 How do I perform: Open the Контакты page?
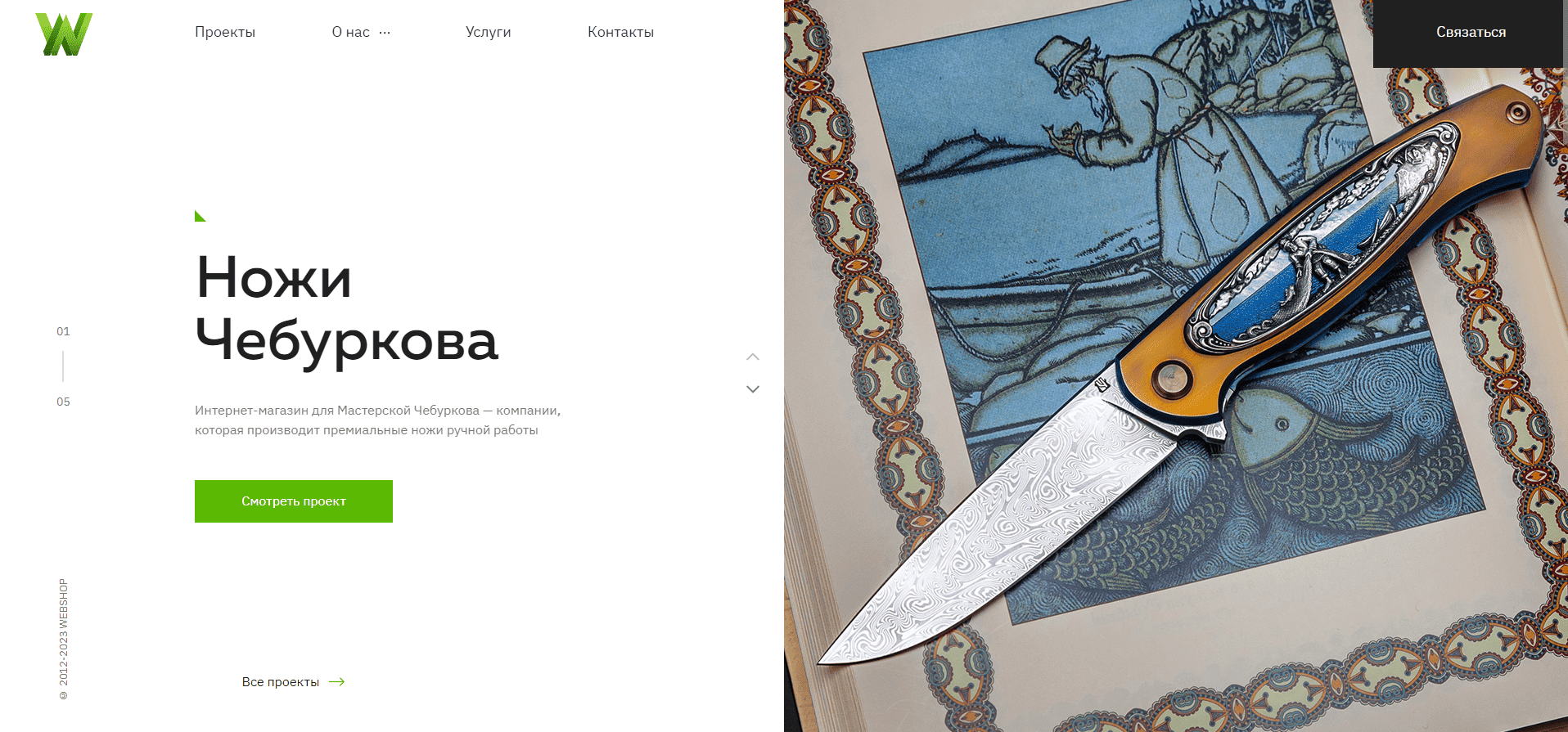(x=620, y=32)
